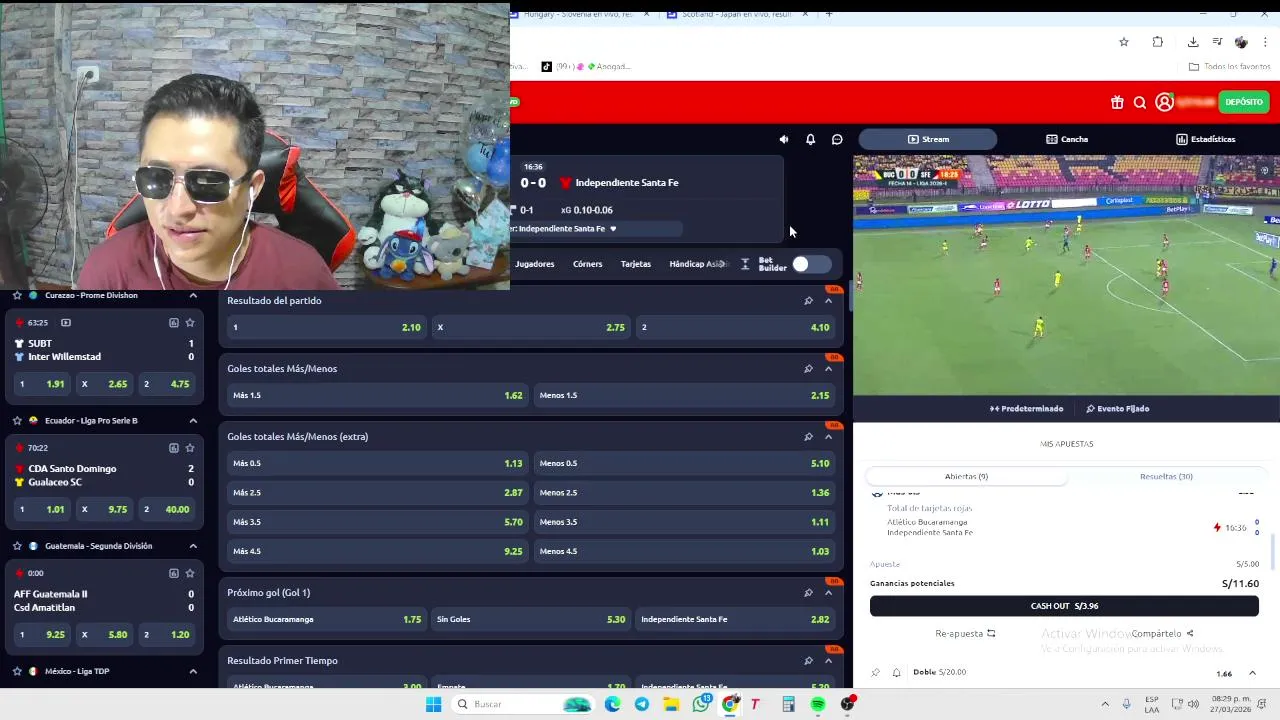
Task: Click the Evento Fijado button
Action: 1118,408
